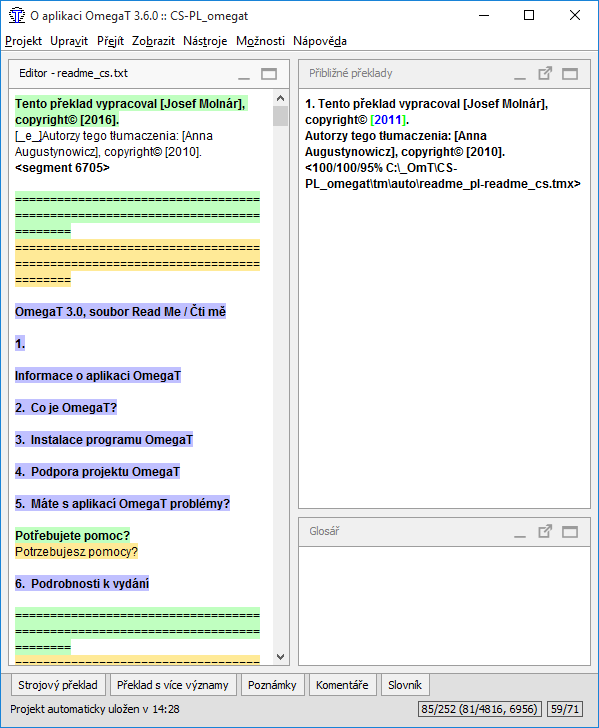Viewport: 599px width, 728px height.
Task: Select segment "2. Co je OmegaT?"
Action: [66, 408]
